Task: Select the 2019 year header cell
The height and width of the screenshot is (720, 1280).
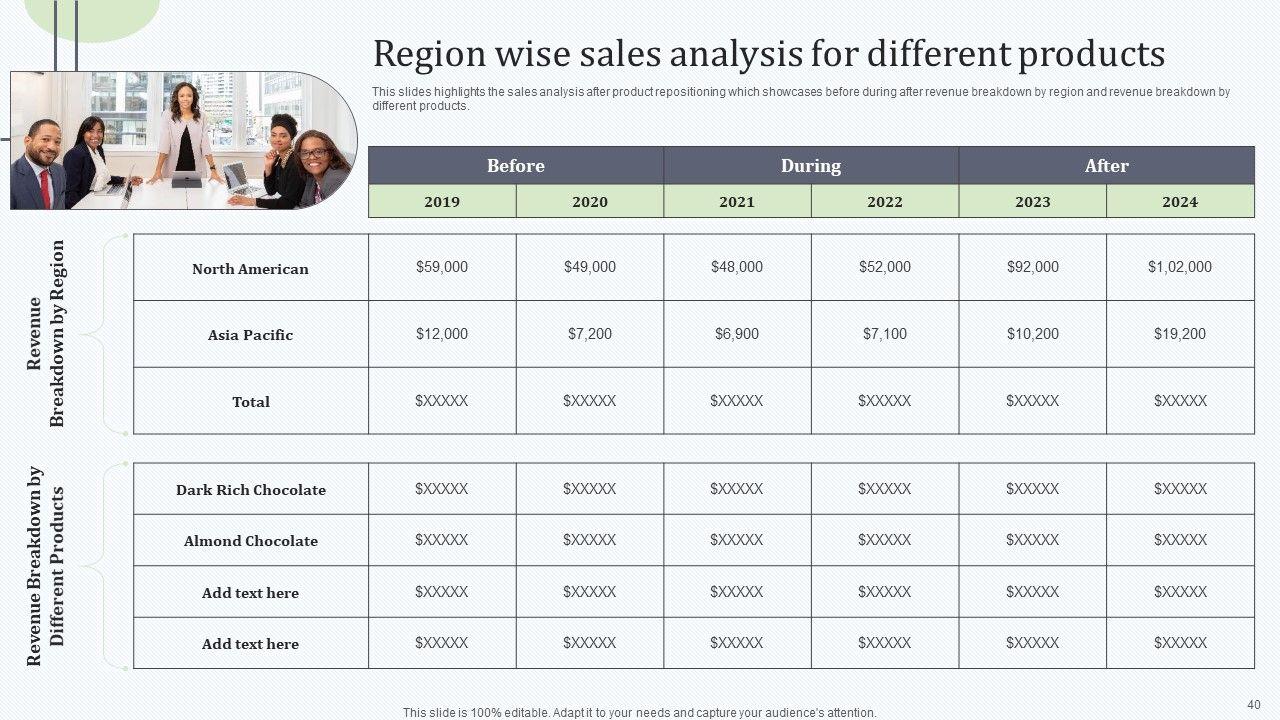Action: [x=442, y=202]
